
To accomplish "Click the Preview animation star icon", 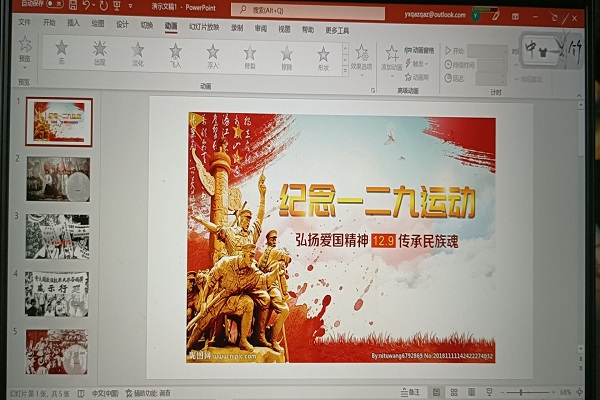I will click(25, 46).
